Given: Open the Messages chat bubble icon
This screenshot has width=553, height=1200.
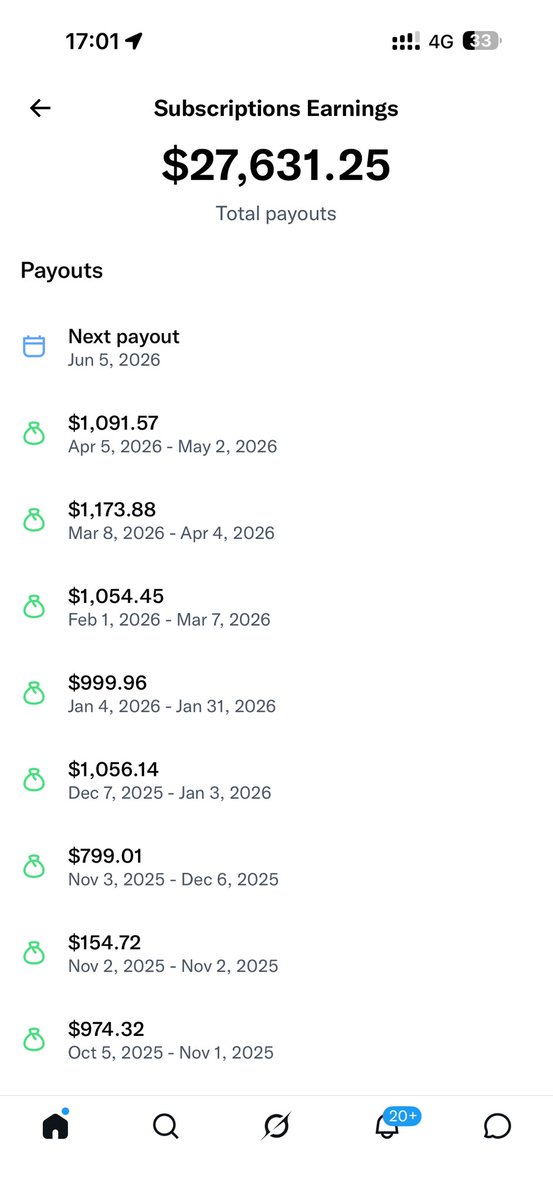Looking at the screenshot, I should pyautogui.click(x=497, y=1127).
